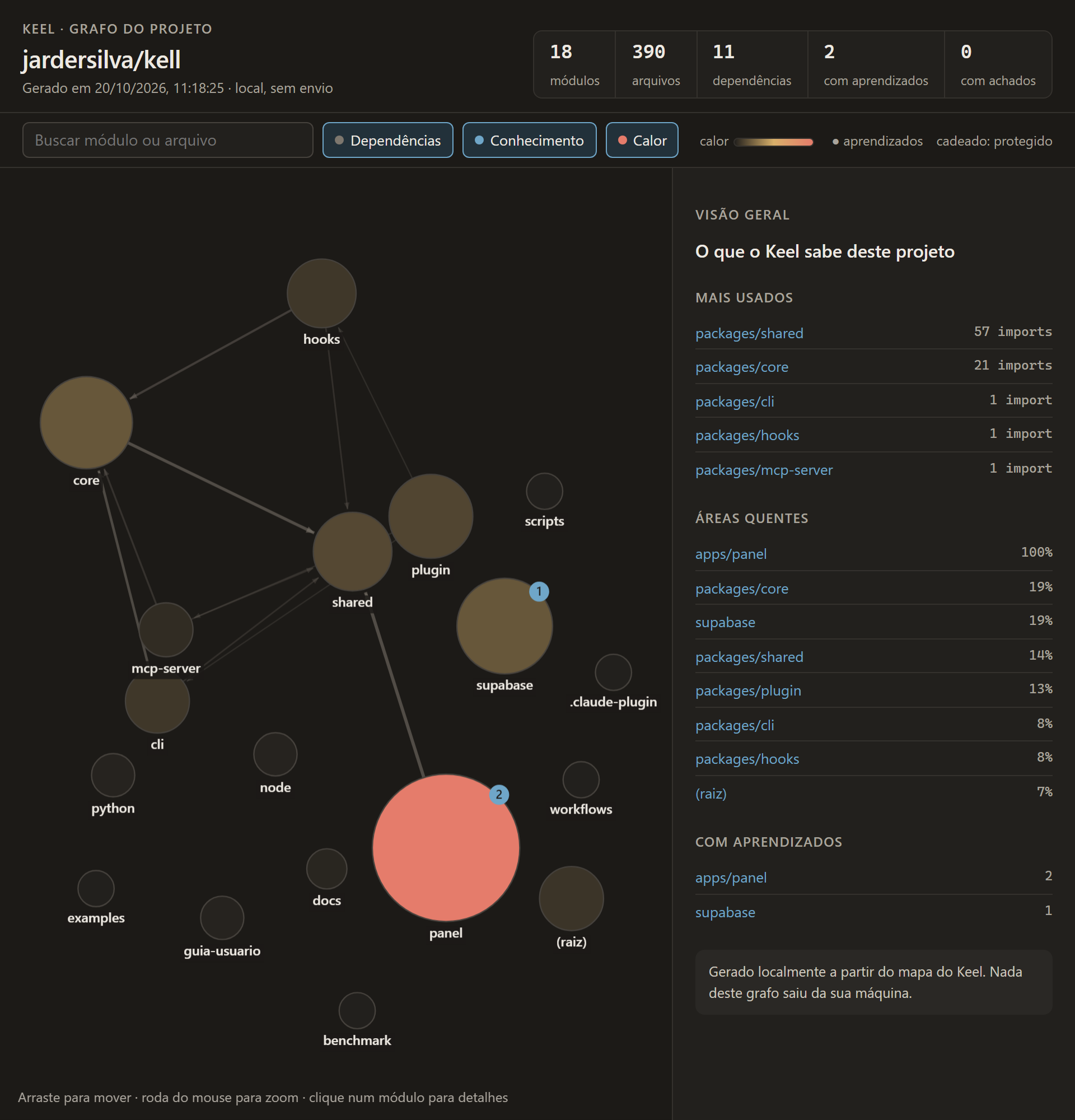This screenshot has width=1075, height=1120.
Task: Click the 18 módulos stat
Action: click(574, 64)
